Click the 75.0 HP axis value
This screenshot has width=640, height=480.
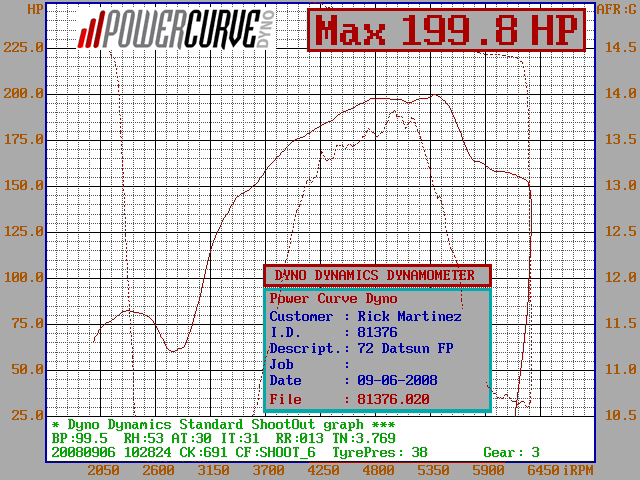pyautogui.click(x=28, y=324)
